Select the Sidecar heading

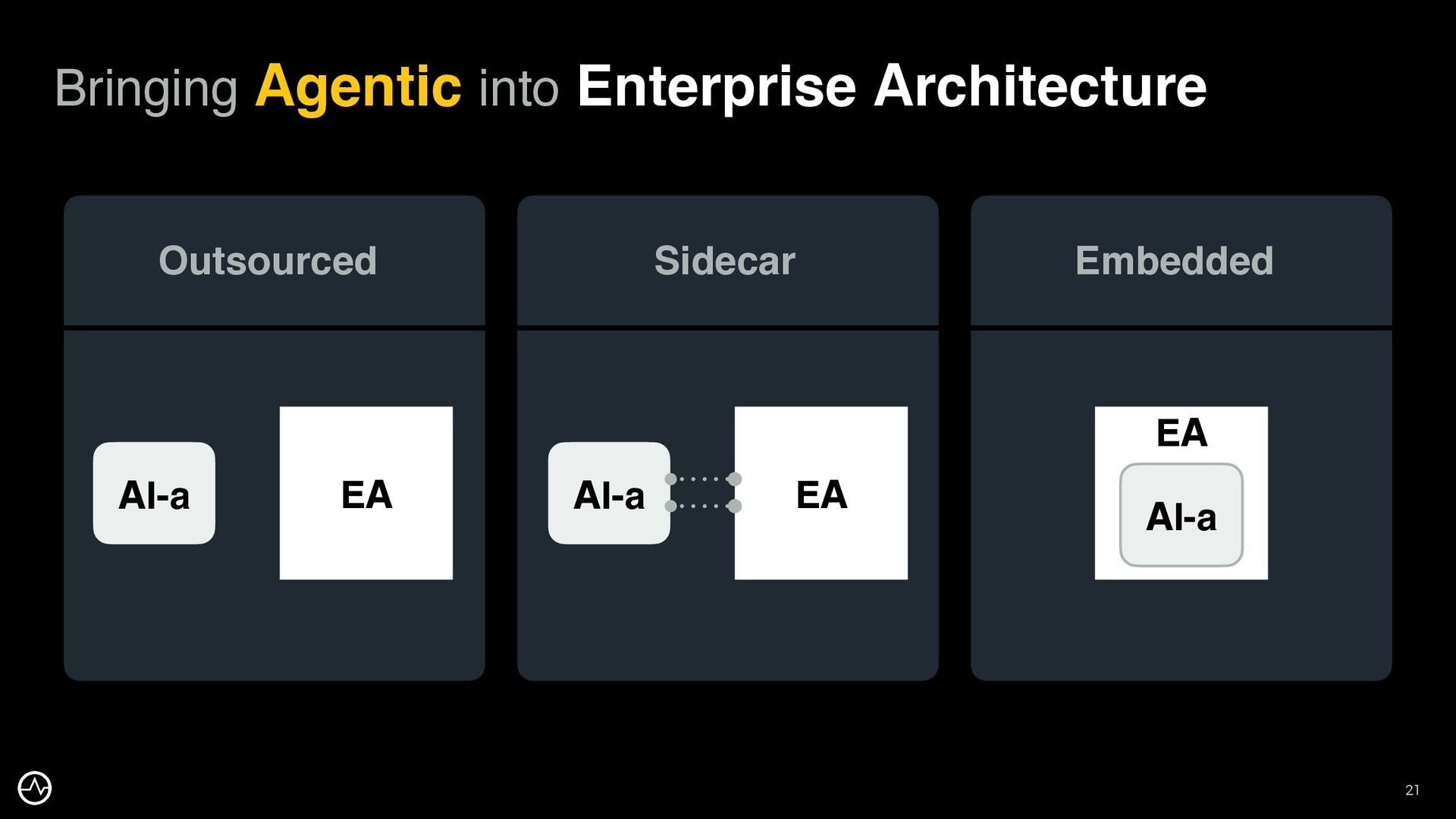tap(724, 261)
